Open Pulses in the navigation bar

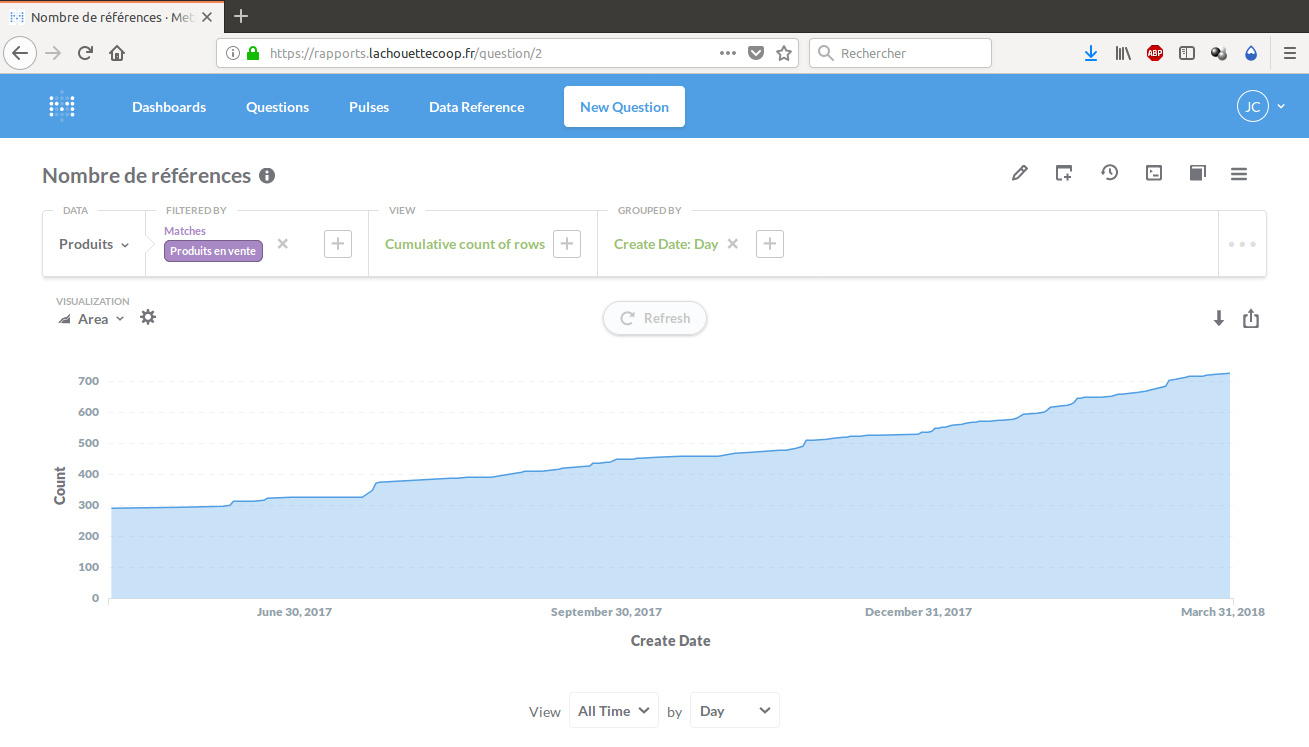pyautogui.click(x=369, y=107)
